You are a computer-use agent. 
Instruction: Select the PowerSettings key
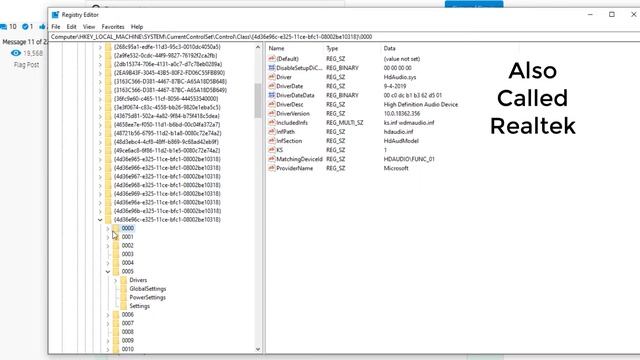(147, 297)
